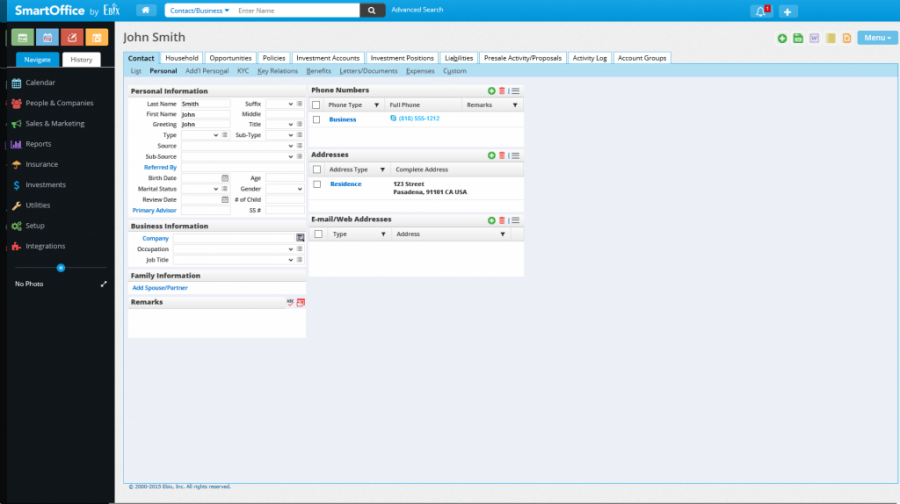Click the Word document icon in header
Viewport: 900px width, 504px height.
coord(814,38)
